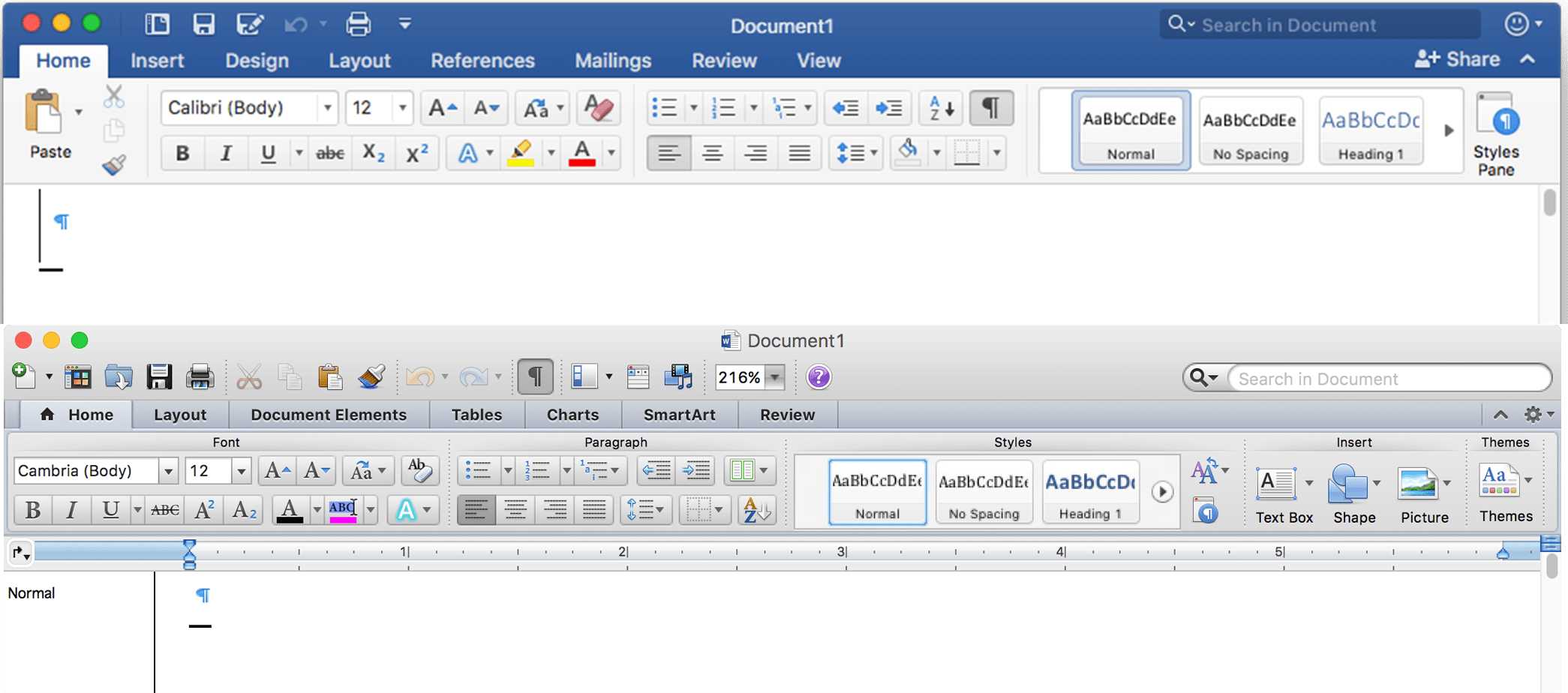Toggle Italic in bottom Word window
1568x693 pixels.
click(x=71, y=510)
